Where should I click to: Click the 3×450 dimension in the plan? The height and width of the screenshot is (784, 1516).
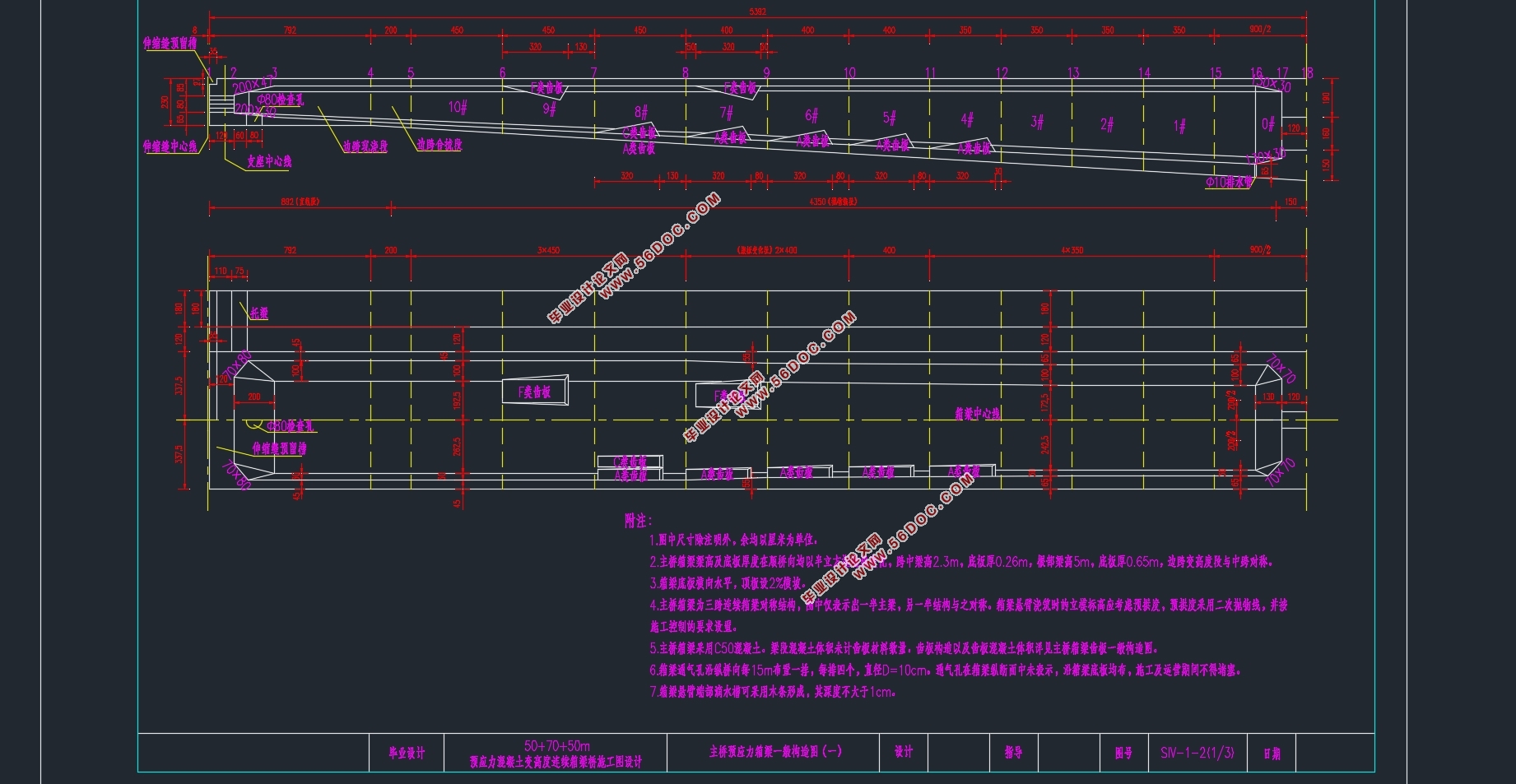tap(549, 250)
